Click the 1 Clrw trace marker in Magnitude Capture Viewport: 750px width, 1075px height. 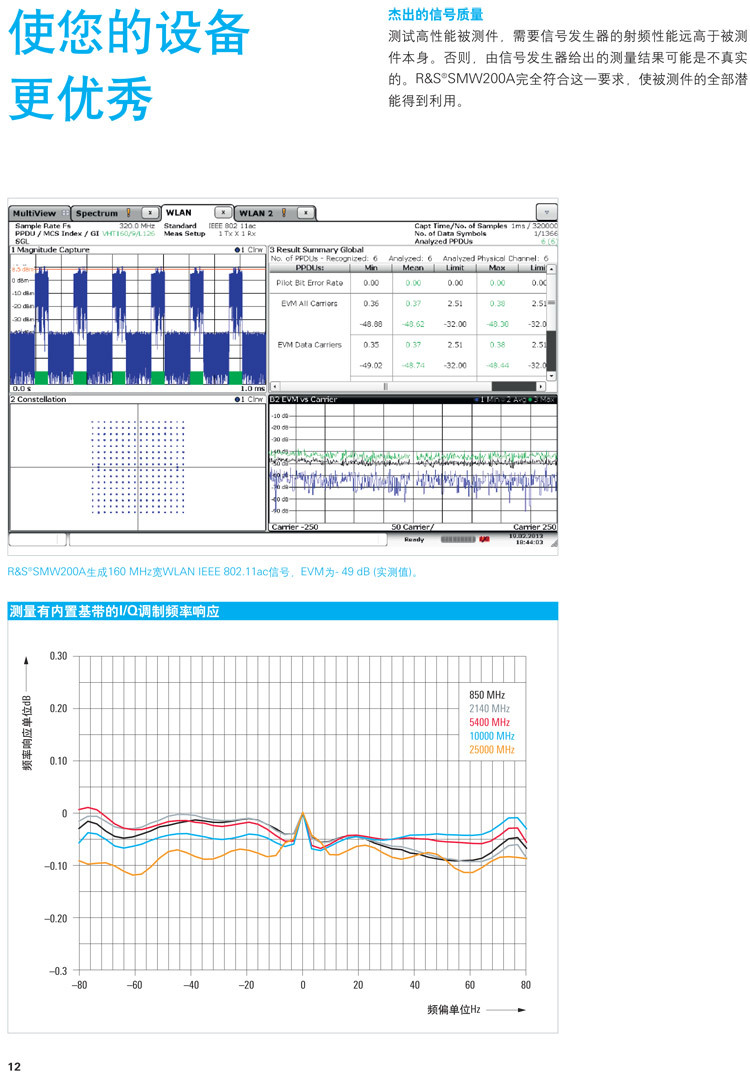pyautogui.click(x=249, y=250)
